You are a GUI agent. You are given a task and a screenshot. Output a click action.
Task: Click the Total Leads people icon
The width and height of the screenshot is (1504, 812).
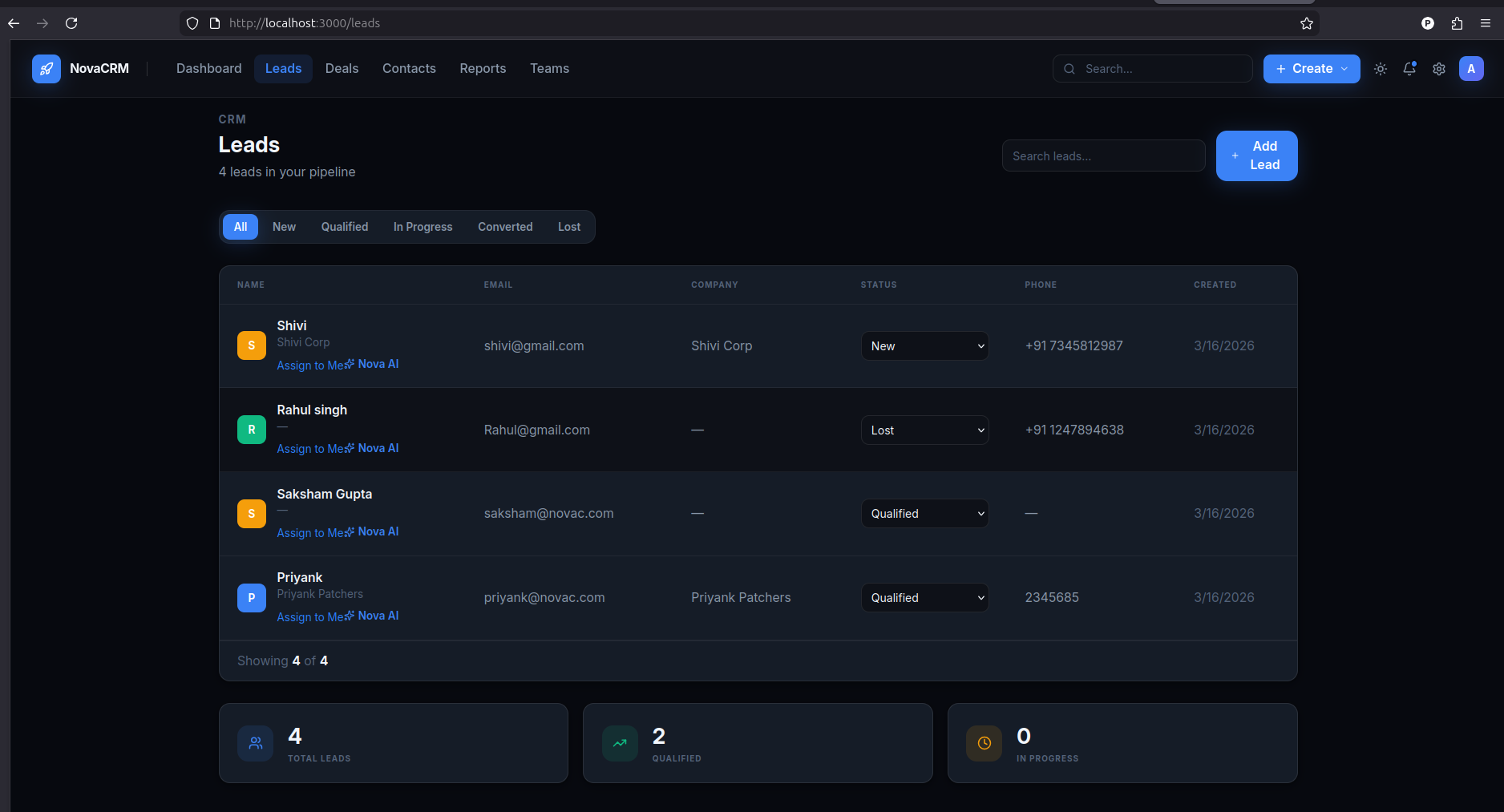(x=256, y=743)
